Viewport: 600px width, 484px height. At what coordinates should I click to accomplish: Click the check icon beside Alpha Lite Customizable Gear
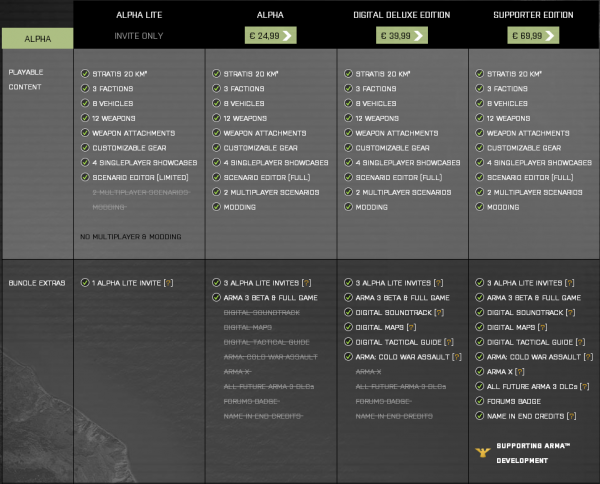point(85,147)
